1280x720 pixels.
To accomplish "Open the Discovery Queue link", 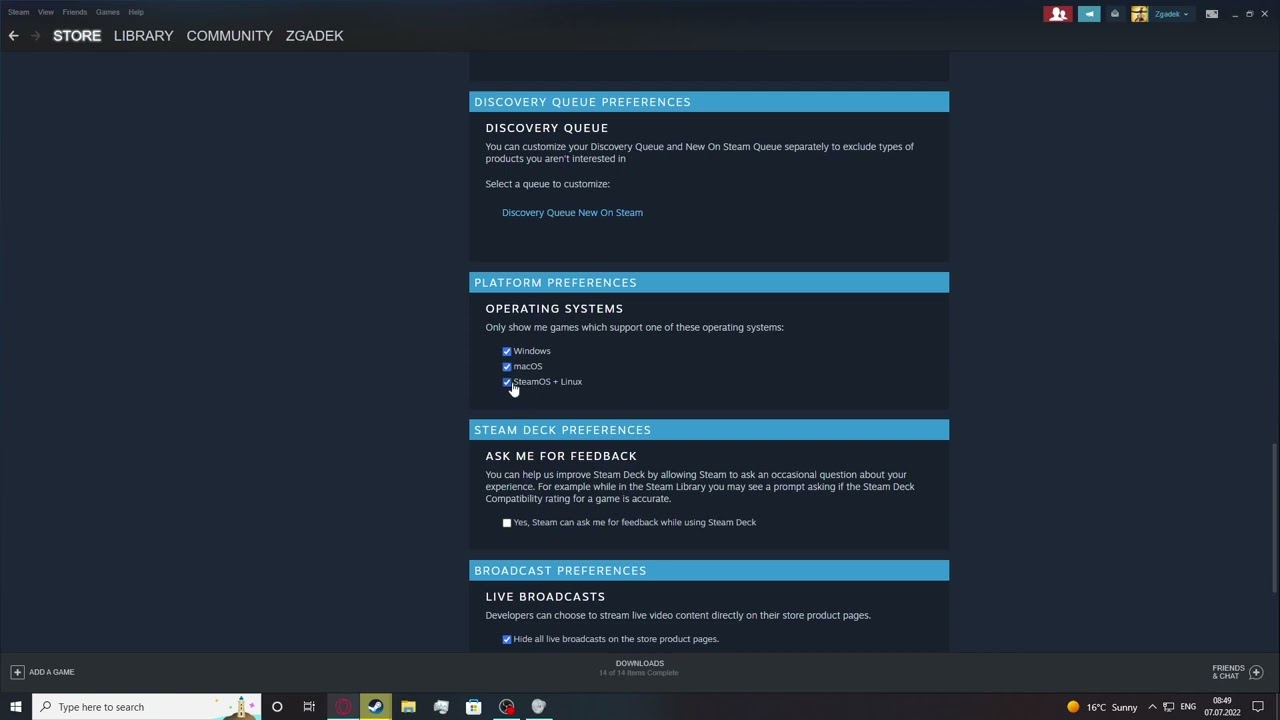I will click(x=539, y=213).
